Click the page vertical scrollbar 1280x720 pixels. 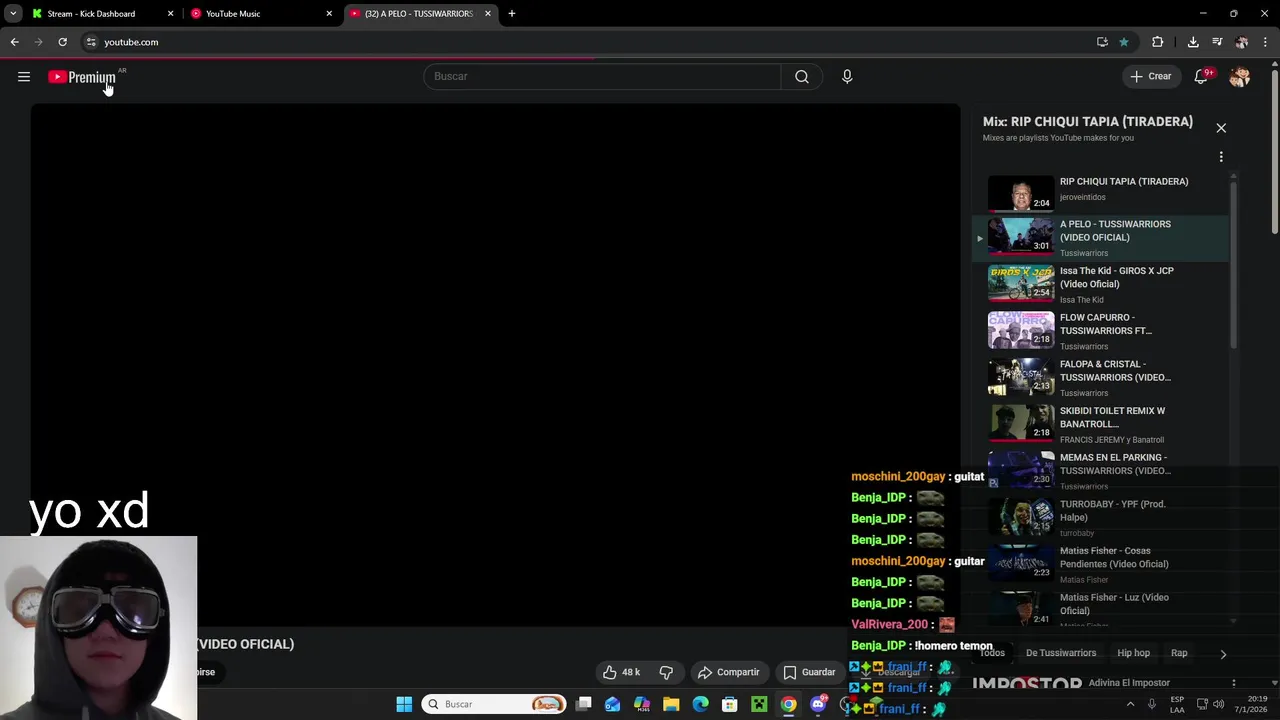click(x=1275, y=150)
